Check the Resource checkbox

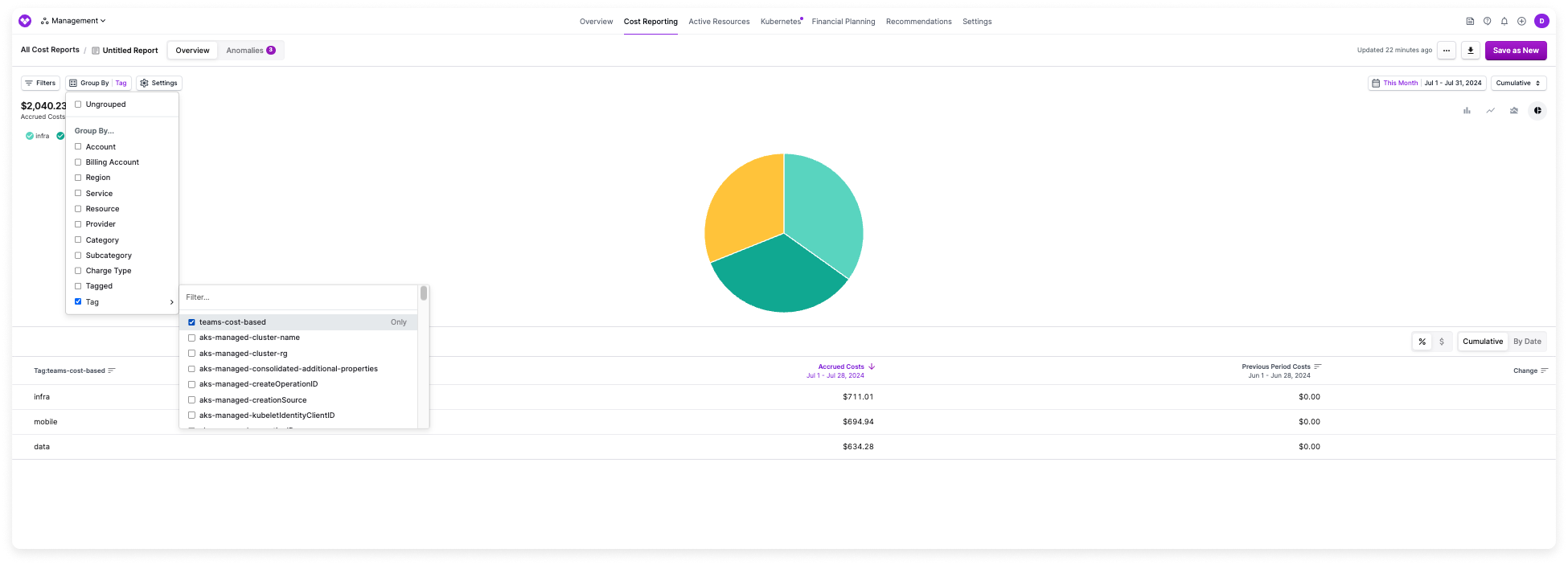click(78, 208)
